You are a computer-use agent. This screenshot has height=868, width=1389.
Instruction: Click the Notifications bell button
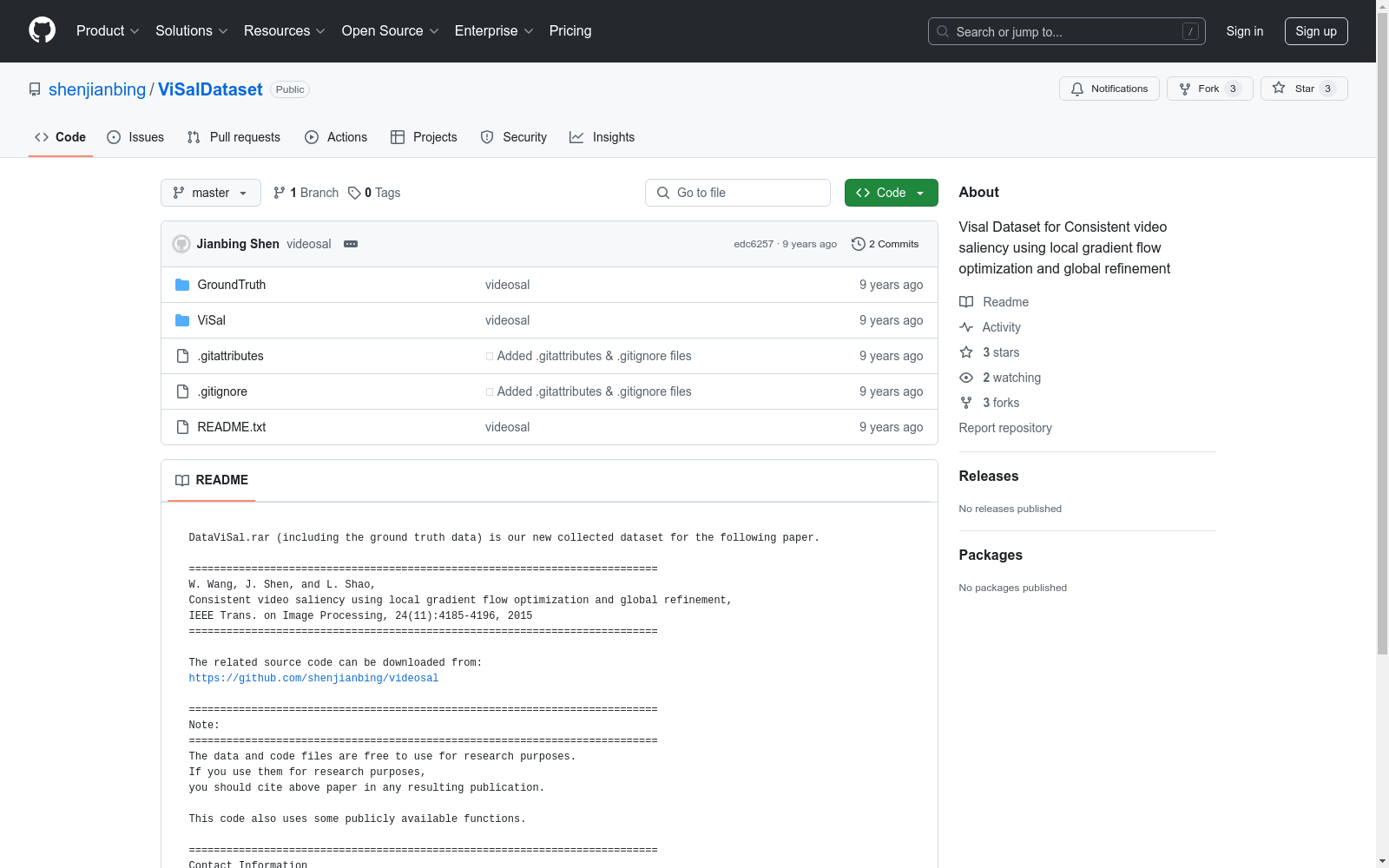pyautogui.click(x=1109, y=89)
